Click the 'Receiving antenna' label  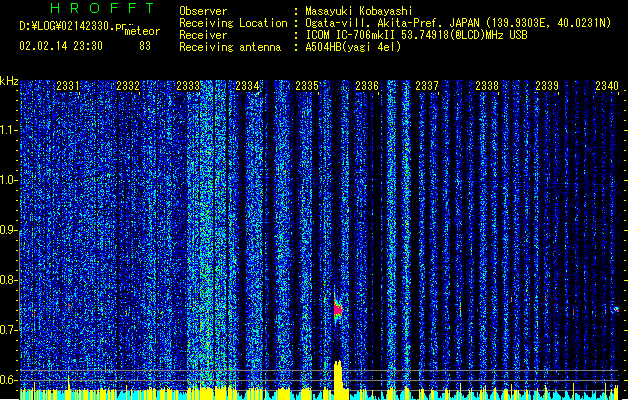[x=230, y=47]
